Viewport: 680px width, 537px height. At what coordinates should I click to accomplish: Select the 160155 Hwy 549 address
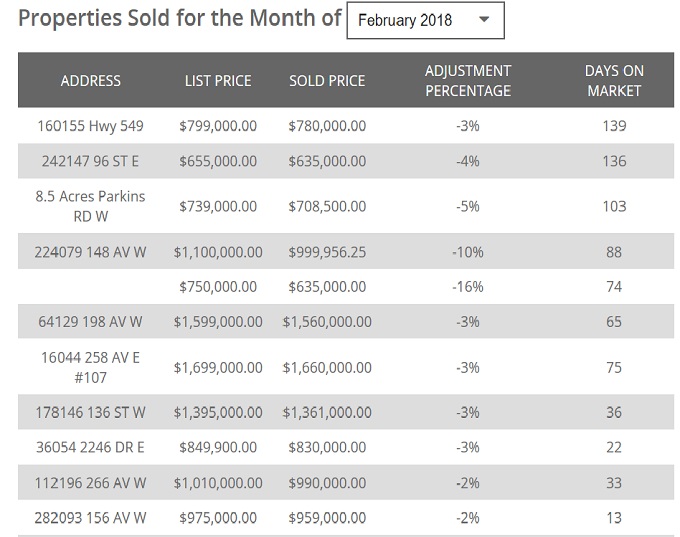coord(90,126)
